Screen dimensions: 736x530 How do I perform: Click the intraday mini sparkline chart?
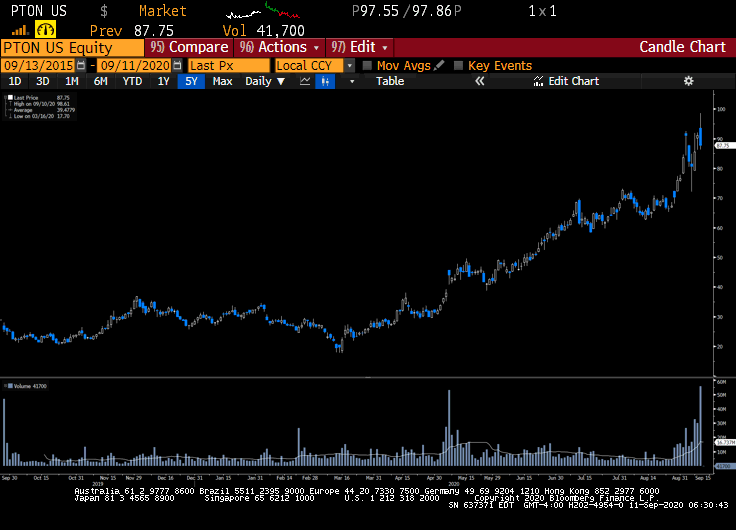click(263, 10)
